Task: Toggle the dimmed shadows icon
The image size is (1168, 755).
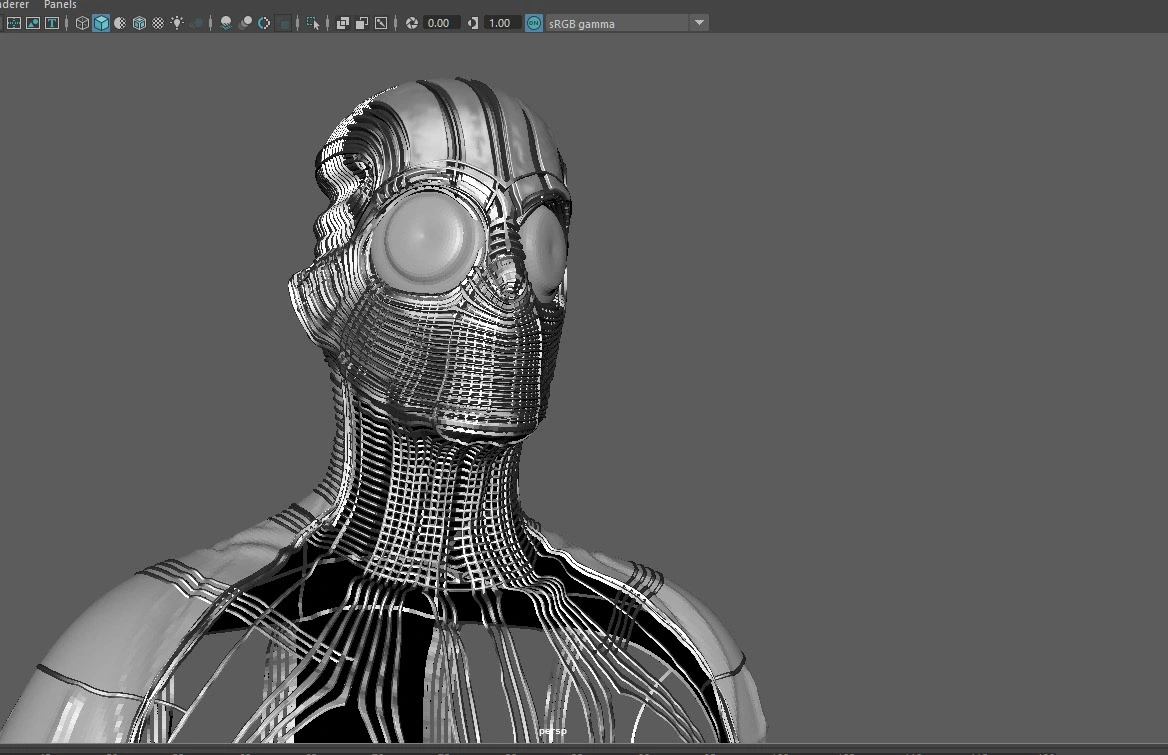Action: tap(197, 23)
